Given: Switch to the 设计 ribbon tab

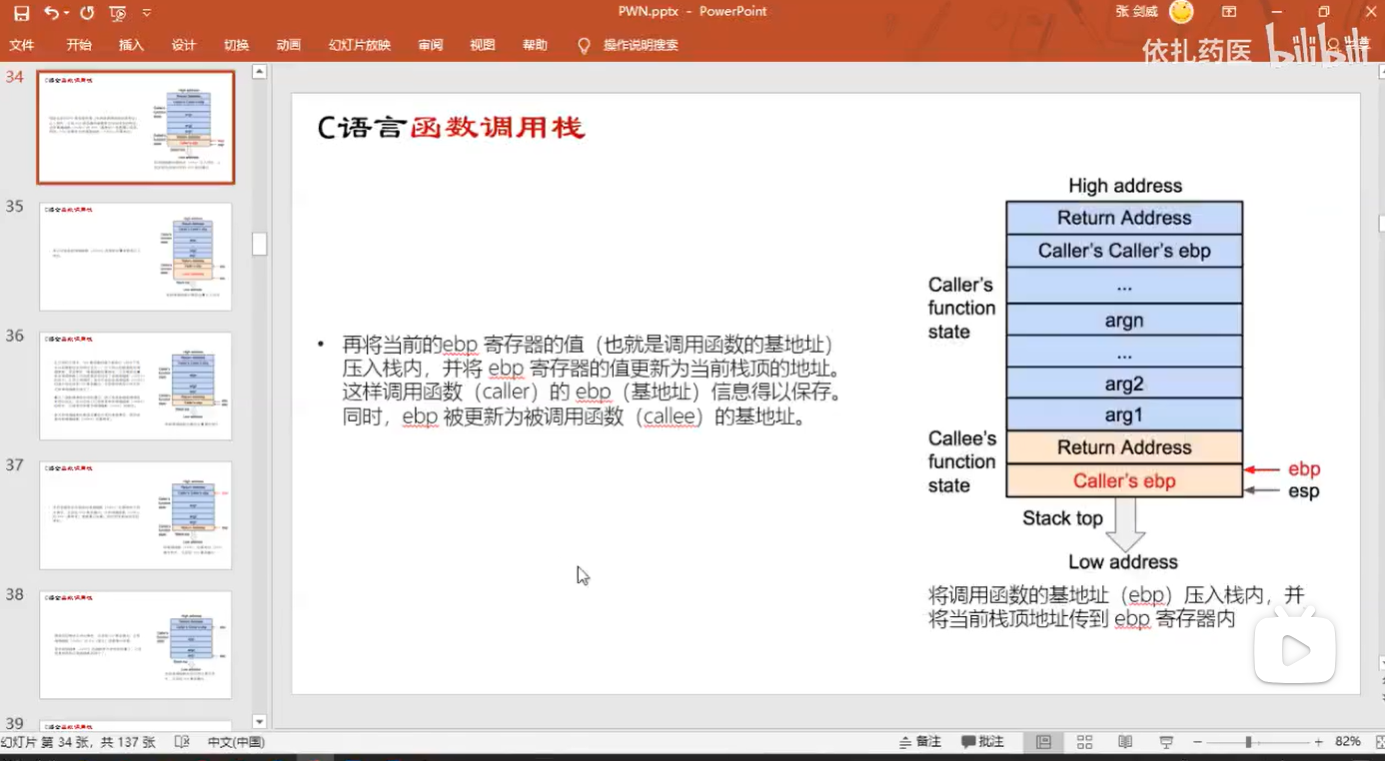Looking at the screenshot, I should pos(184,45).
